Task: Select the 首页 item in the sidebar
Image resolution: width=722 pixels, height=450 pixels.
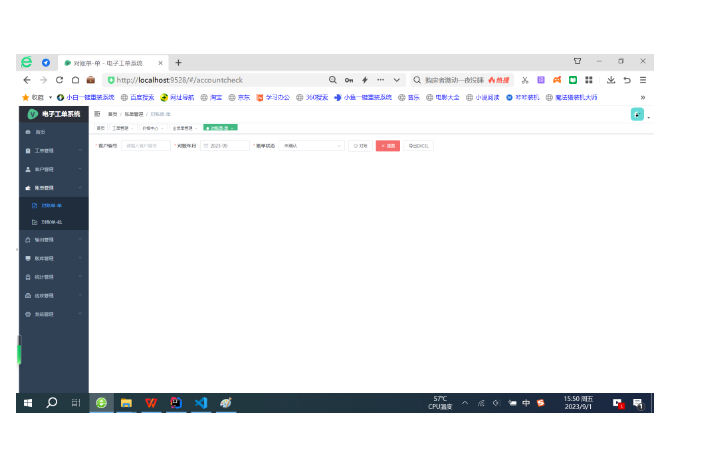Action: tap(41, 132)
